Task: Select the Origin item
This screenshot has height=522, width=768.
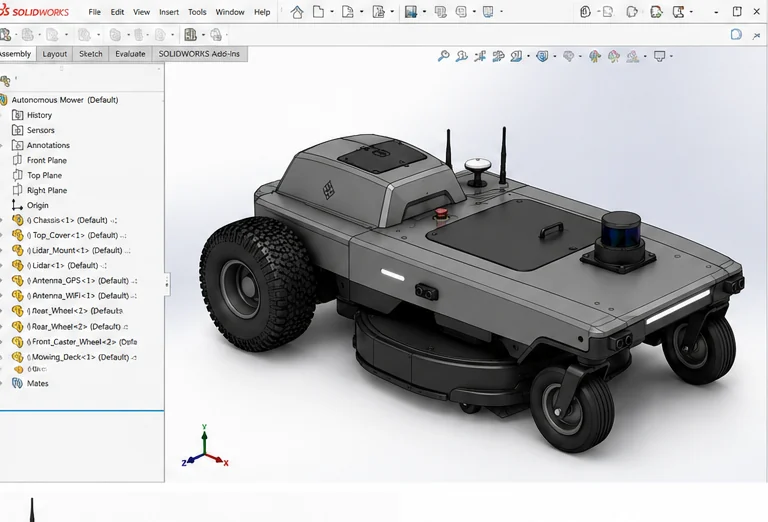Action: [x=30, y=205]
